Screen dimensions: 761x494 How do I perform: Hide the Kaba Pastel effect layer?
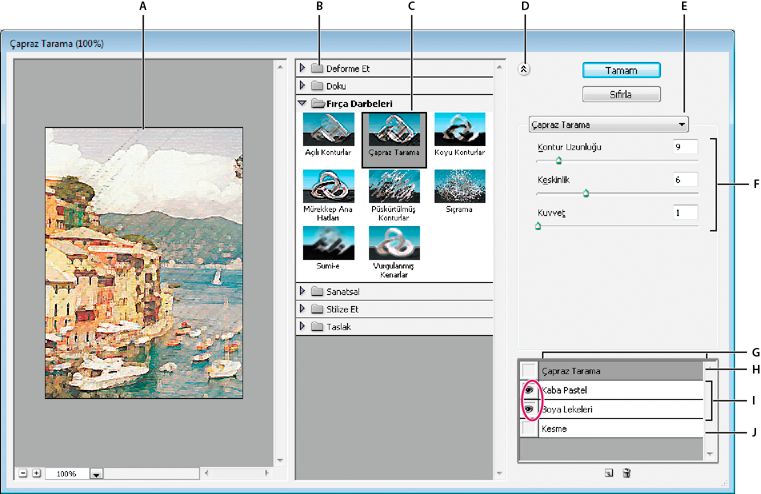click(x=529, y=390)
